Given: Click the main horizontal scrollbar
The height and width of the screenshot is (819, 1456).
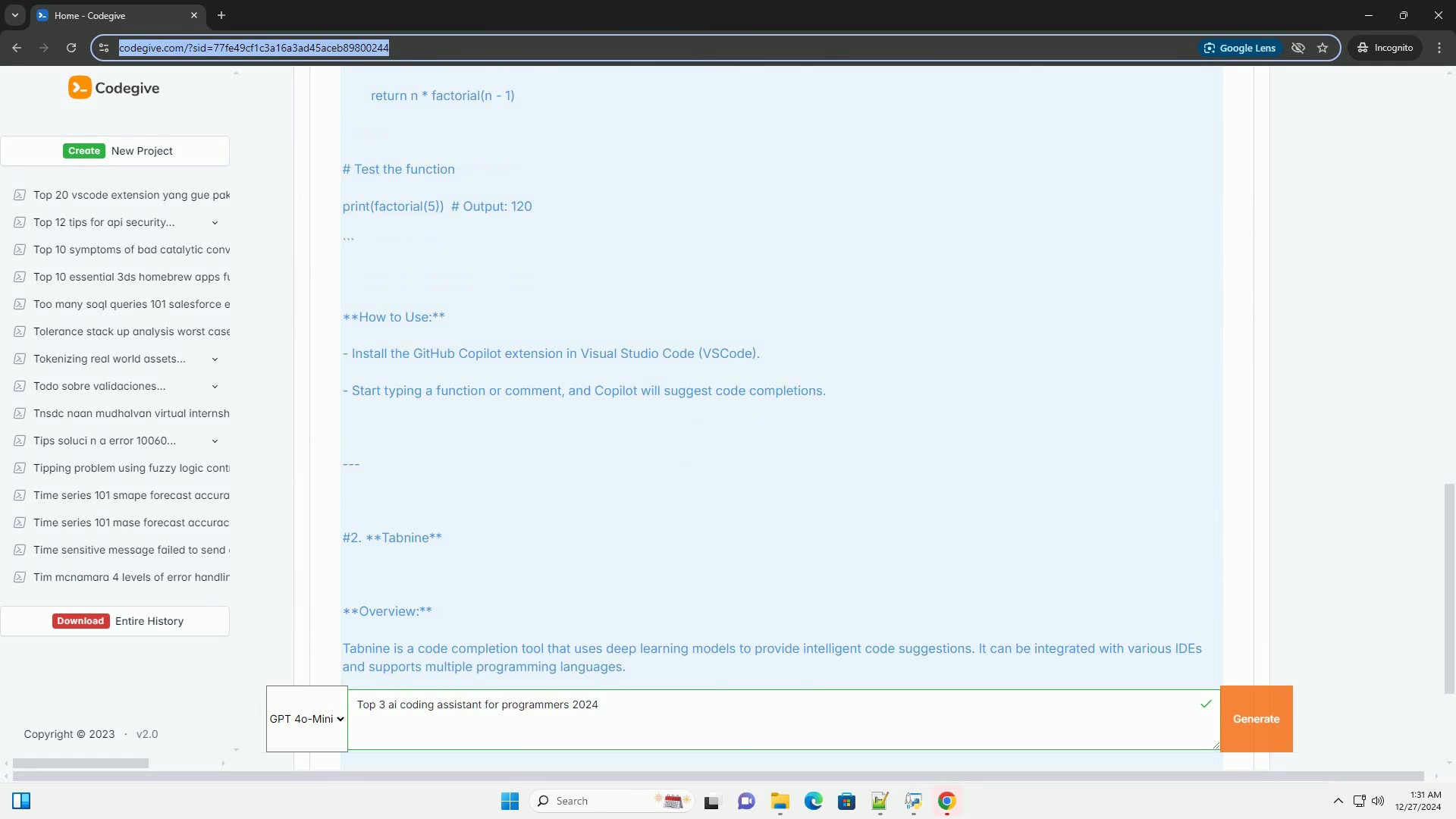Looking at the screenshot, I should (x=718, y=776).
